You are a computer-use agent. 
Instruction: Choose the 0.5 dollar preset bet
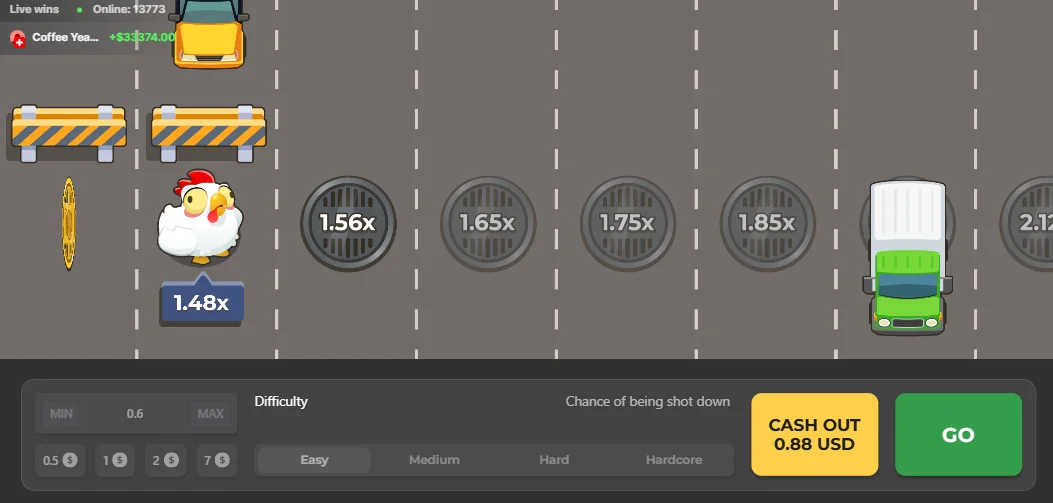pyautogui.click(x=60, y=461)
